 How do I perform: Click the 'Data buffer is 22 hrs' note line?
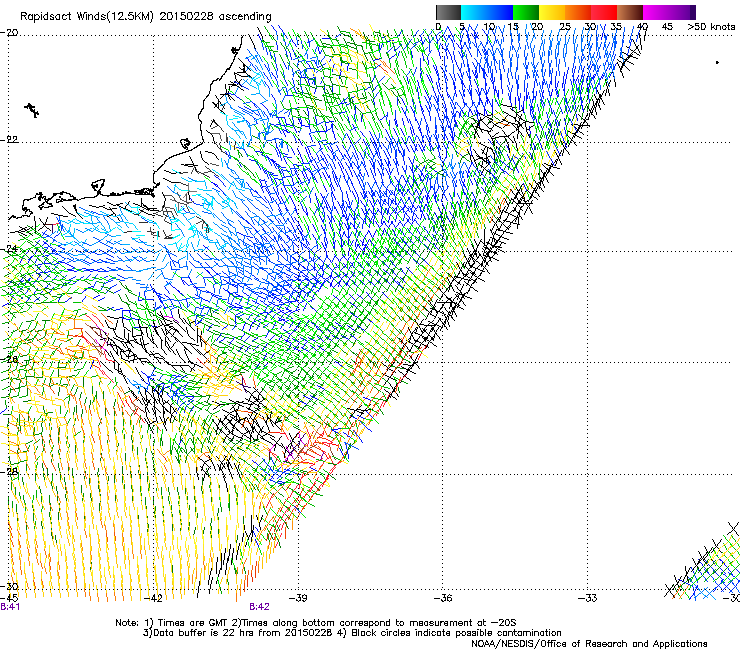352,633
